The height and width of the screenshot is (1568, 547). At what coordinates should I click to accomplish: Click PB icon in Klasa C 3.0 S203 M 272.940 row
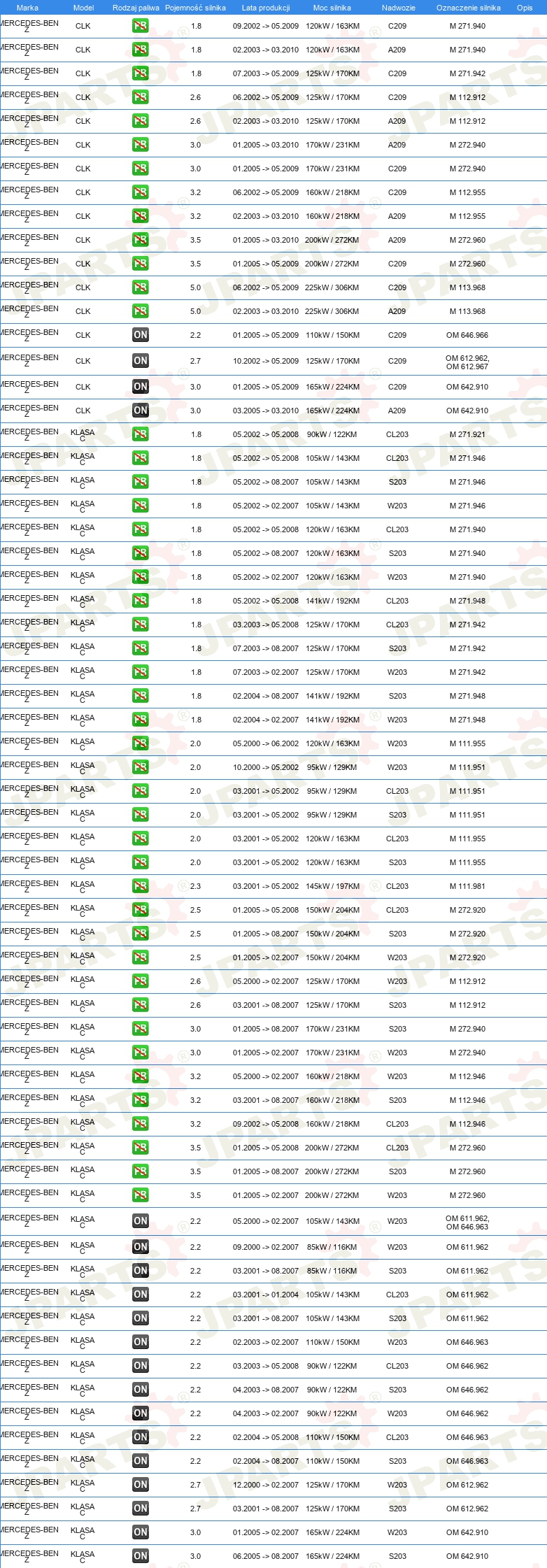pyautogui.click(x=141, y=1029)
